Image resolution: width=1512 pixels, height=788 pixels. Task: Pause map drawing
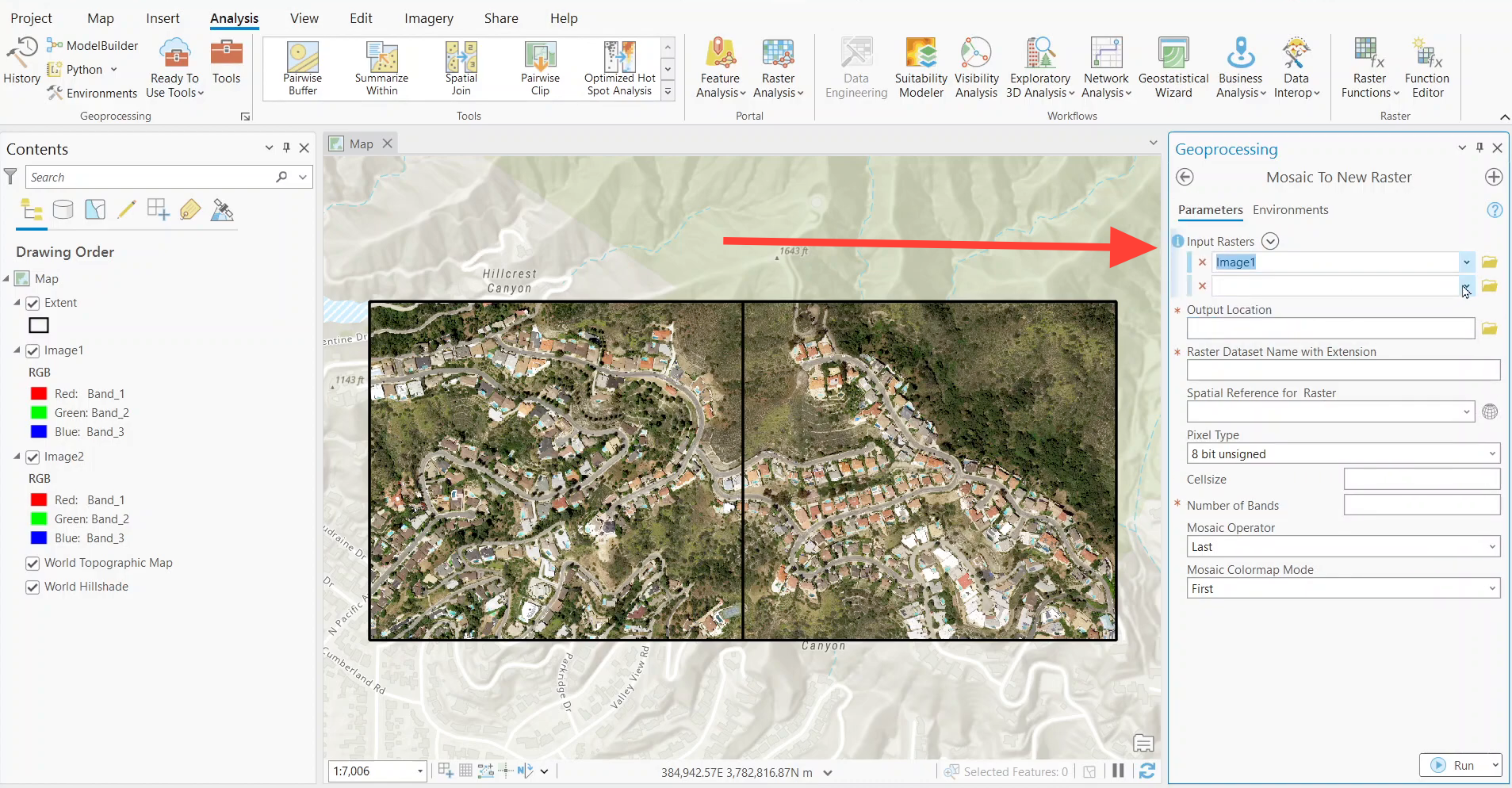pos(1118,771)
